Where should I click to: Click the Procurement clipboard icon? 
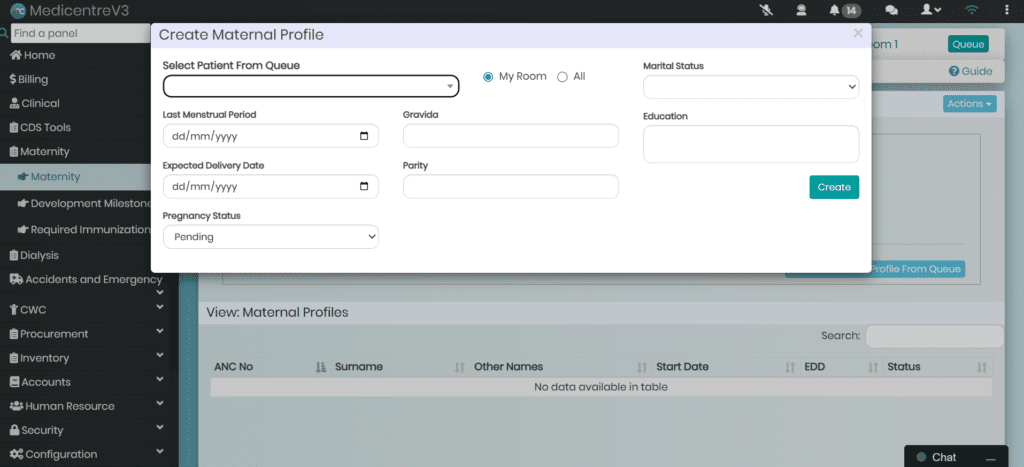pos(14,334)
